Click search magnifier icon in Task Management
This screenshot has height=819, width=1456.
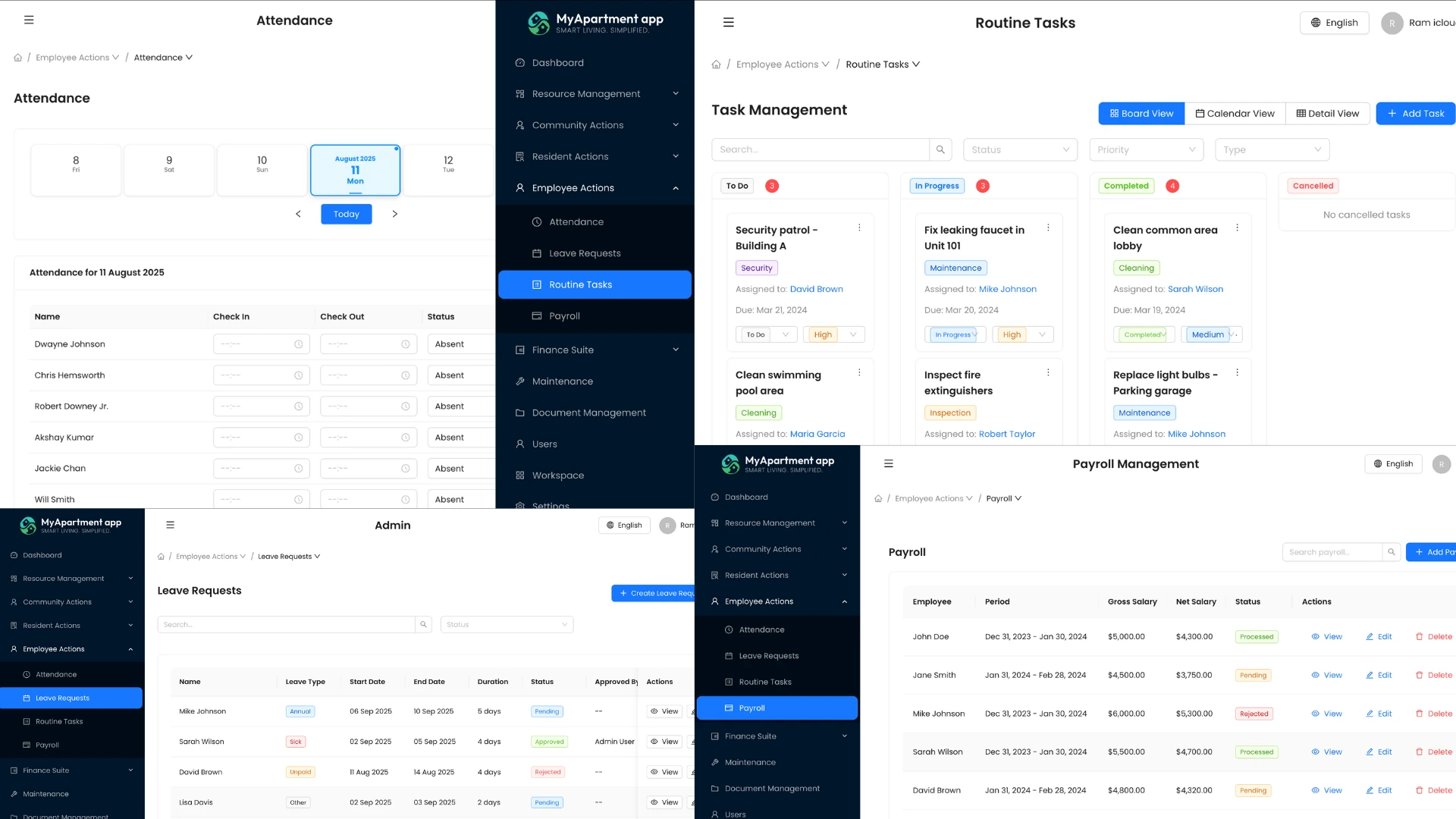940,149
